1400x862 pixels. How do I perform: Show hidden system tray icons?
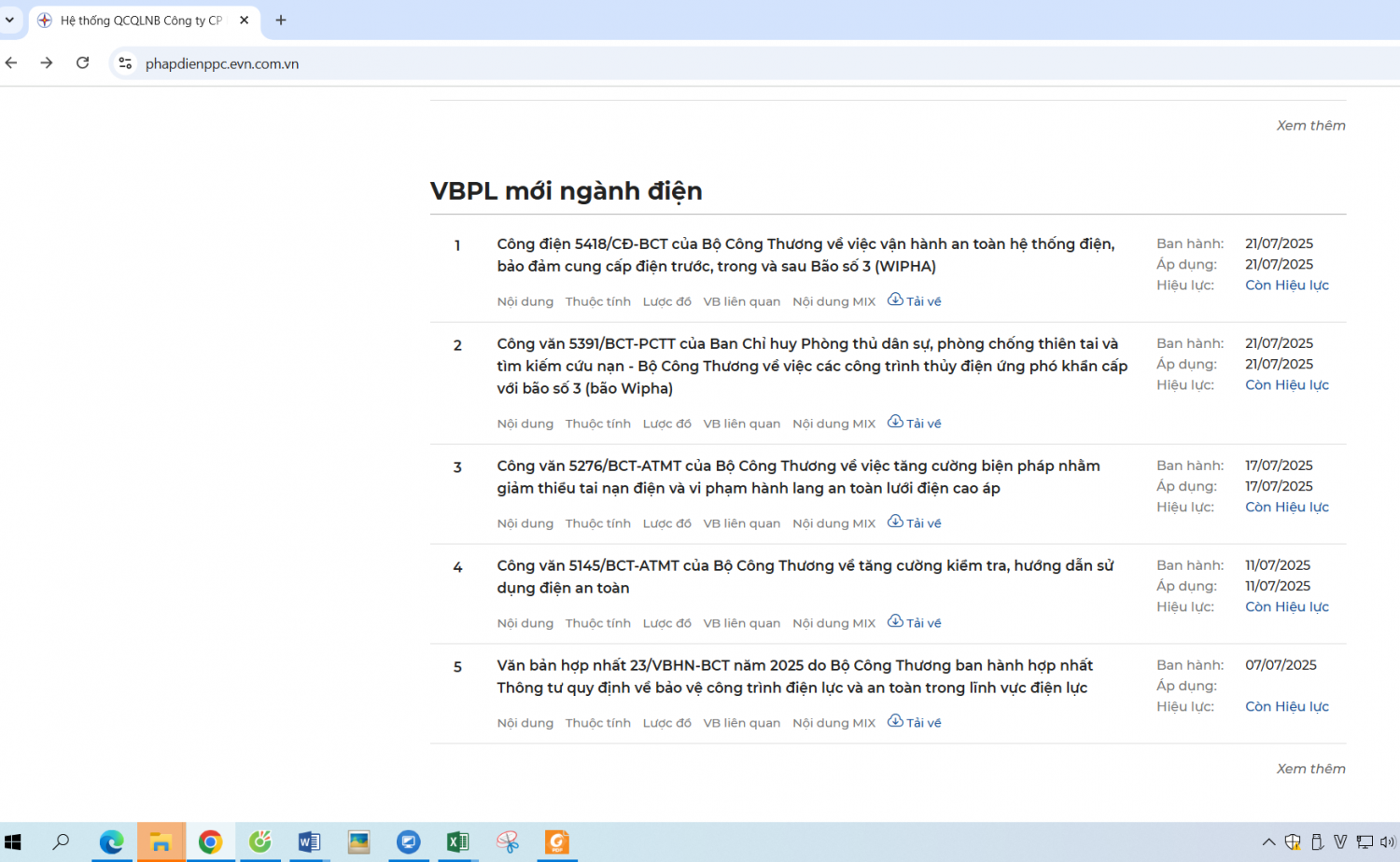1268,841
